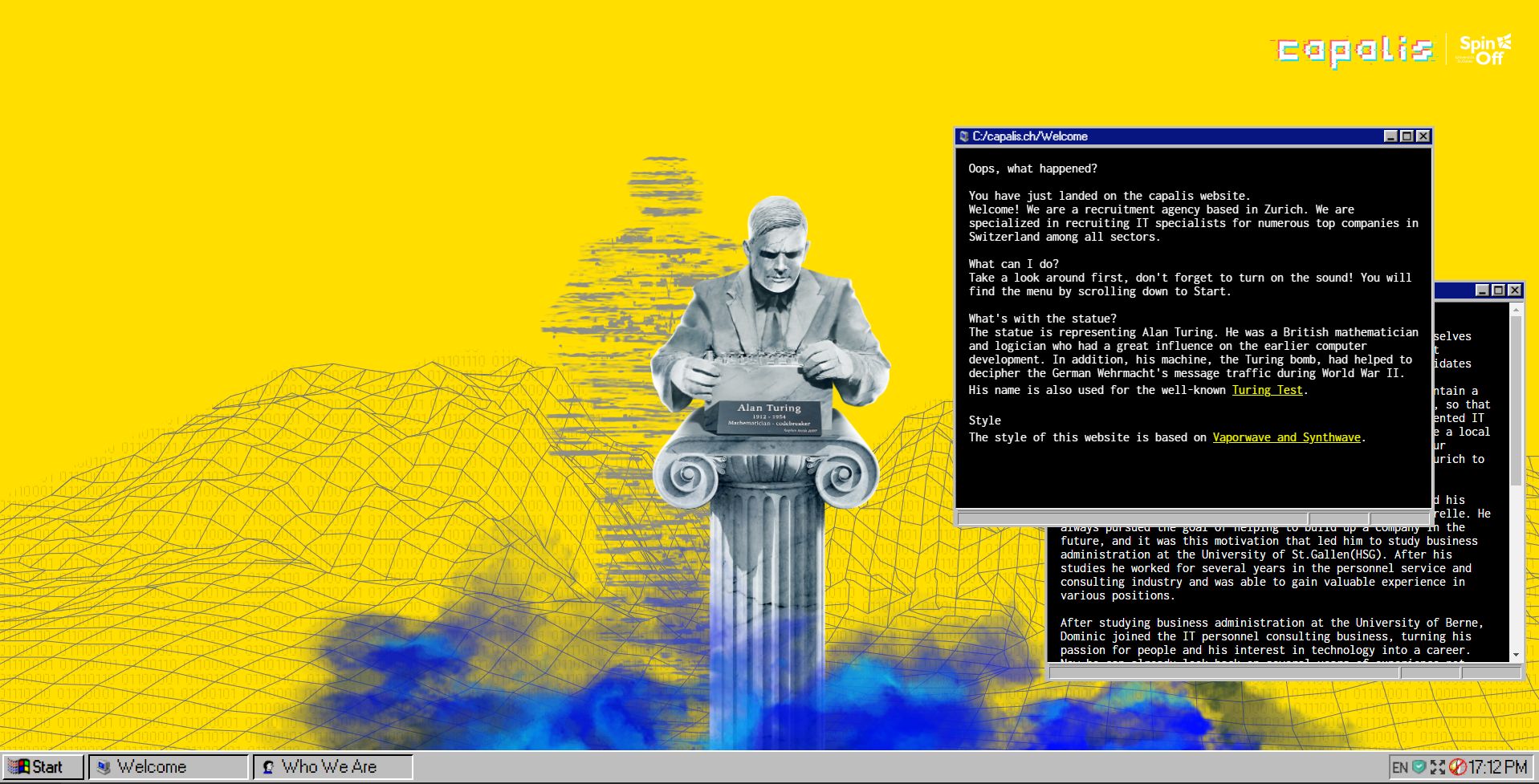Click the capalis logo
Screen dimensions: 1539x784
(x=1355, y=51)
